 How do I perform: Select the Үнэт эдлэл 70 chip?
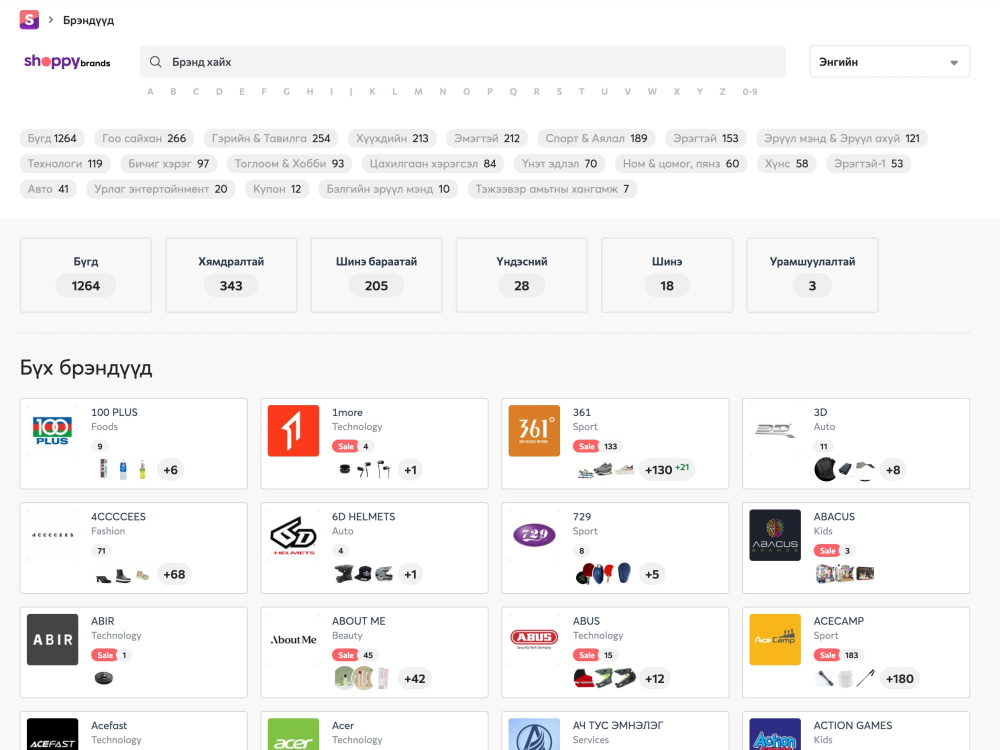[560, 164]
